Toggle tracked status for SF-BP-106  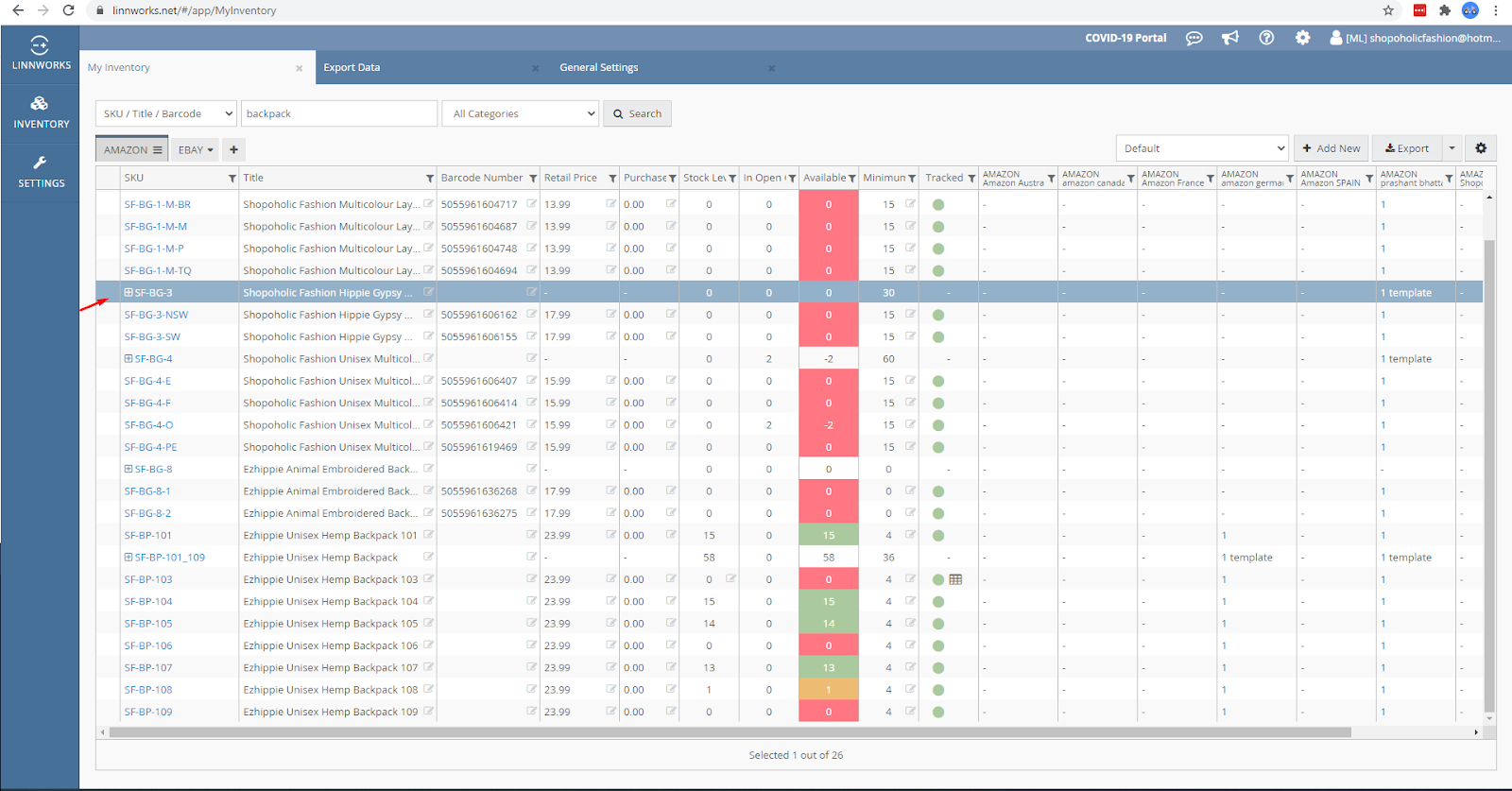click(x=938, y=645)
